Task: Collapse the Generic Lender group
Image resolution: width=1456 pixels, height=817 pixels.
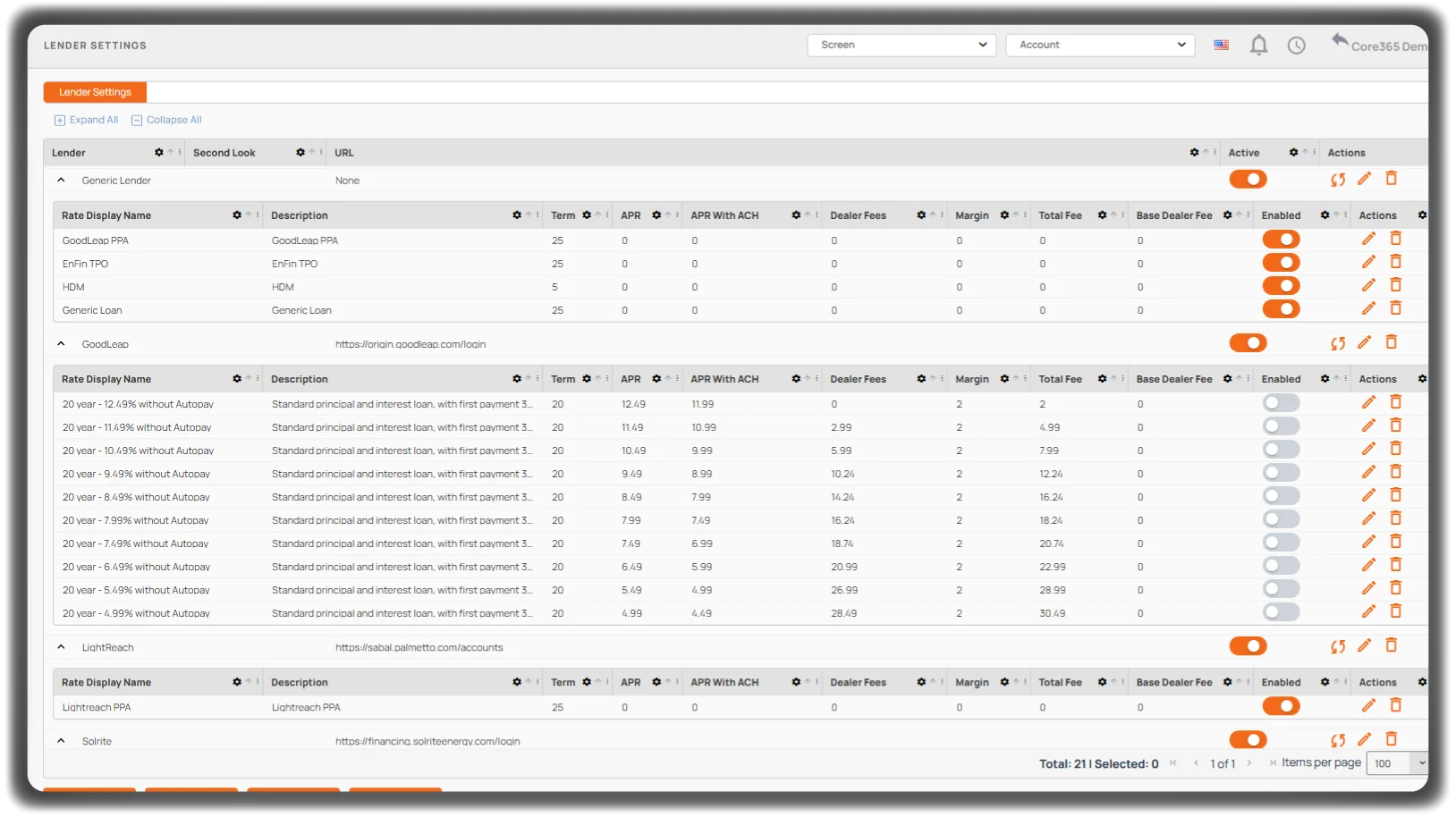Action: (x=61, y=180)
